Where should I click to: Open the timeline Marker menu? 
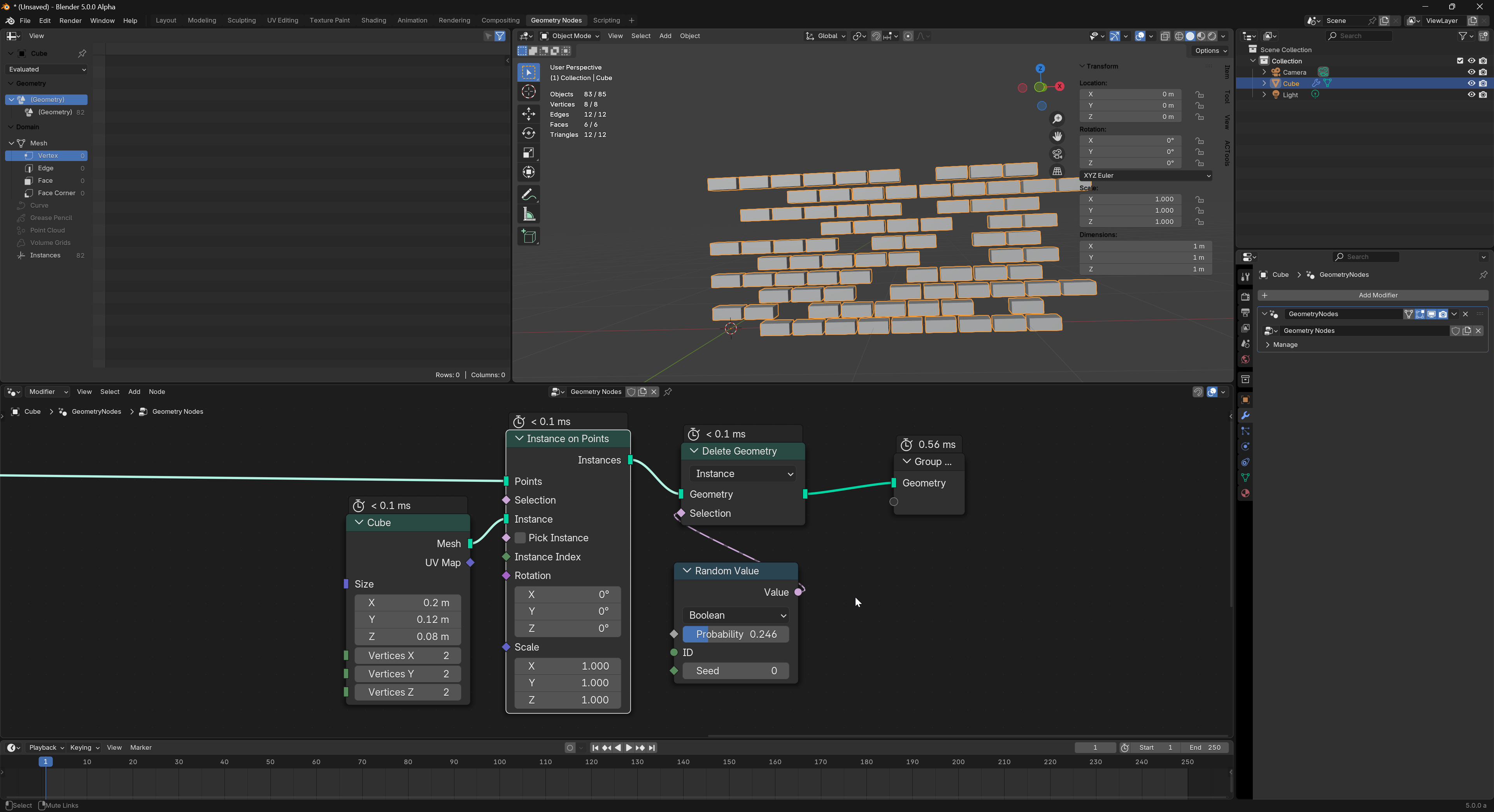141,748
